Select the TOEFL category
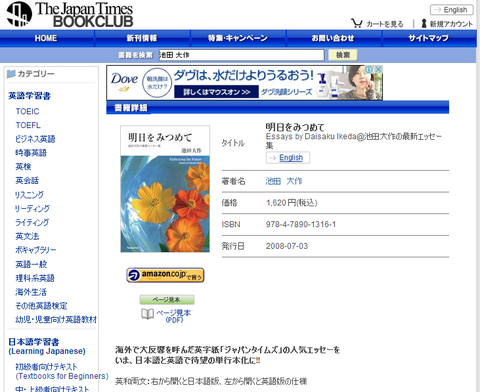 point(28,125)
